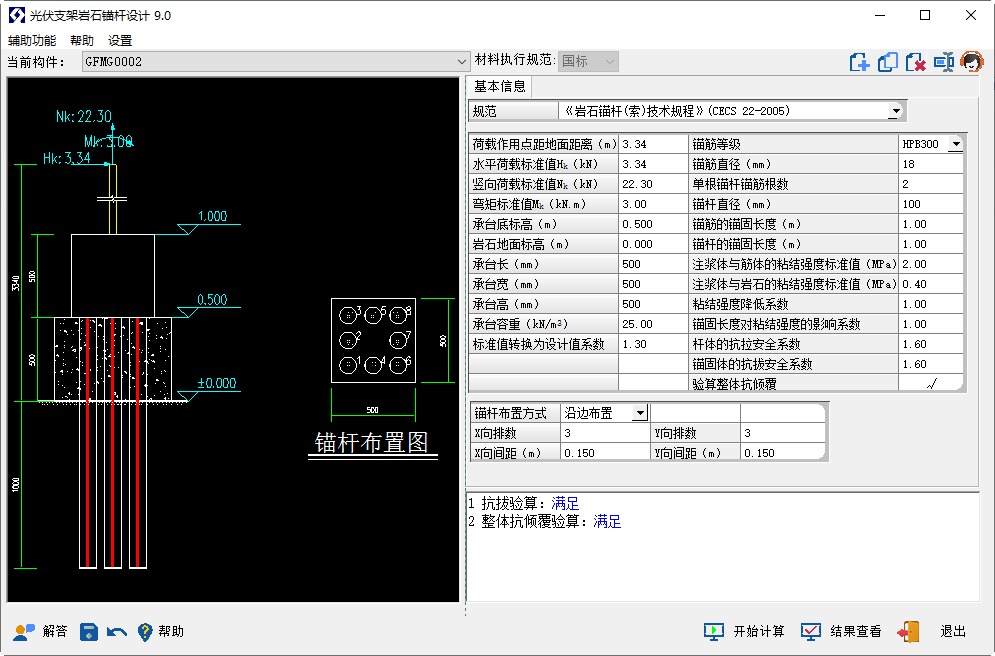Open the 锚筋等级 HPB300 dropdown
Screen dimensions: 995x656
[x=955, y=144]
